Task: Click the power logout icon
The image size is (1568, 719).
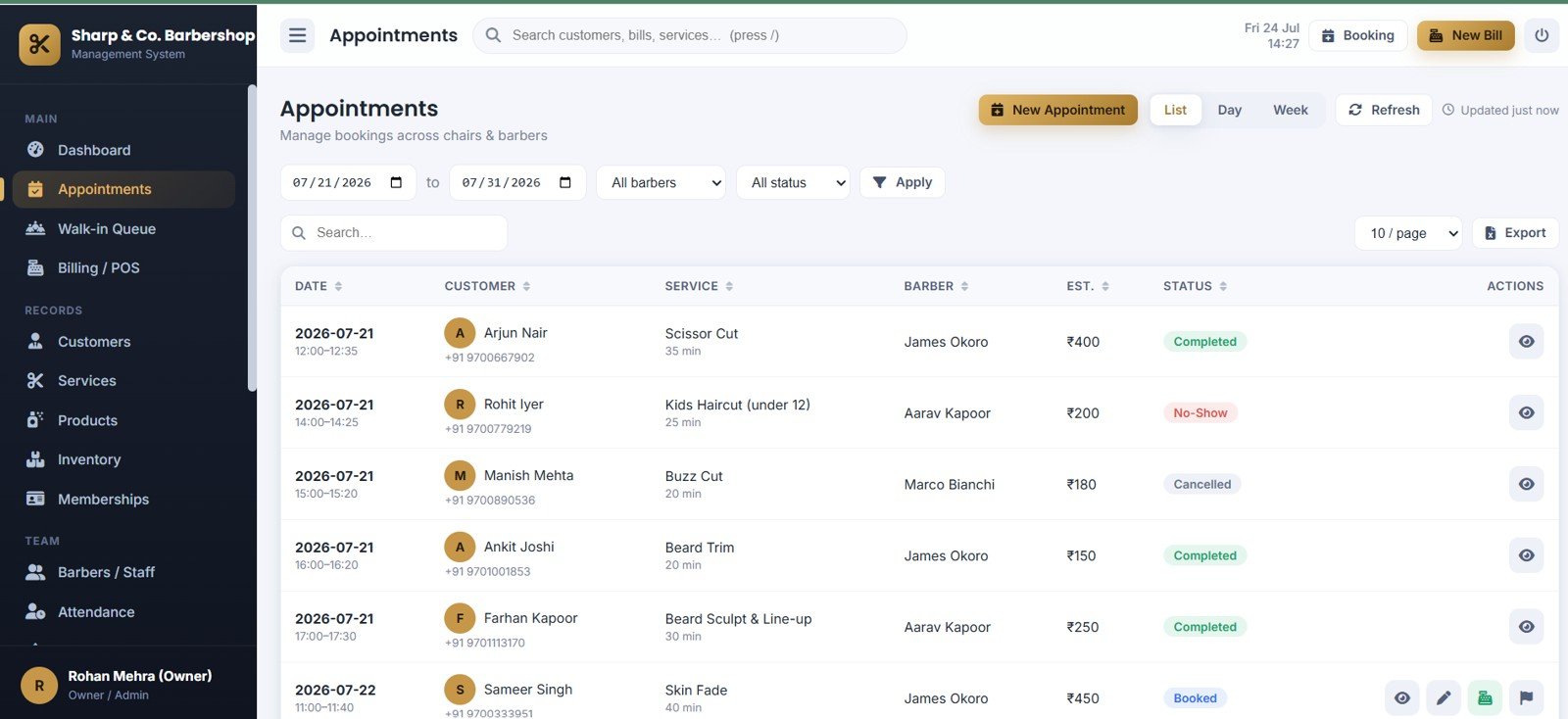Action: (1542, 35)
